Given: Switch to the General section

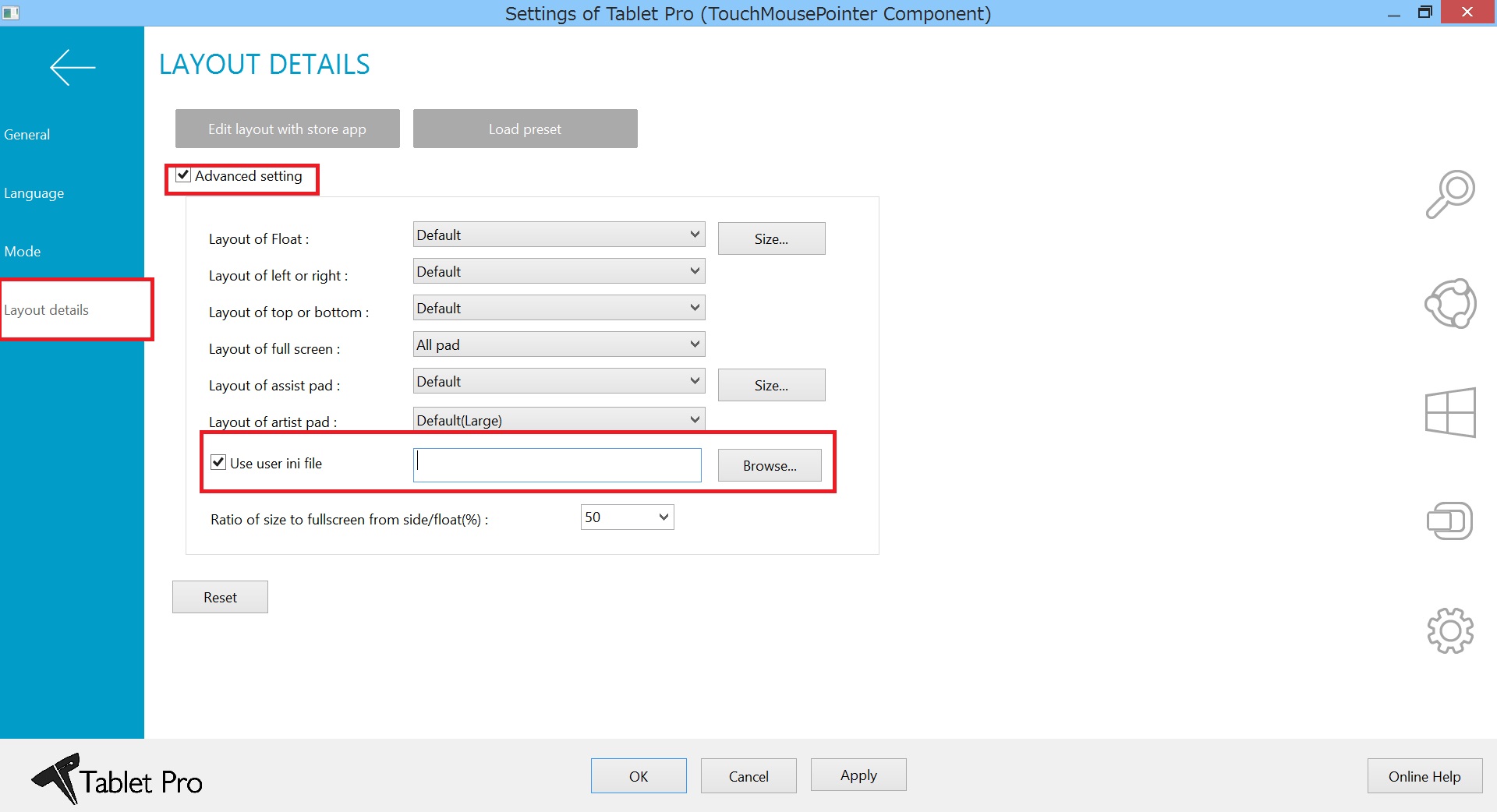Looking at the screenshot, I should (x=27, y=134).
